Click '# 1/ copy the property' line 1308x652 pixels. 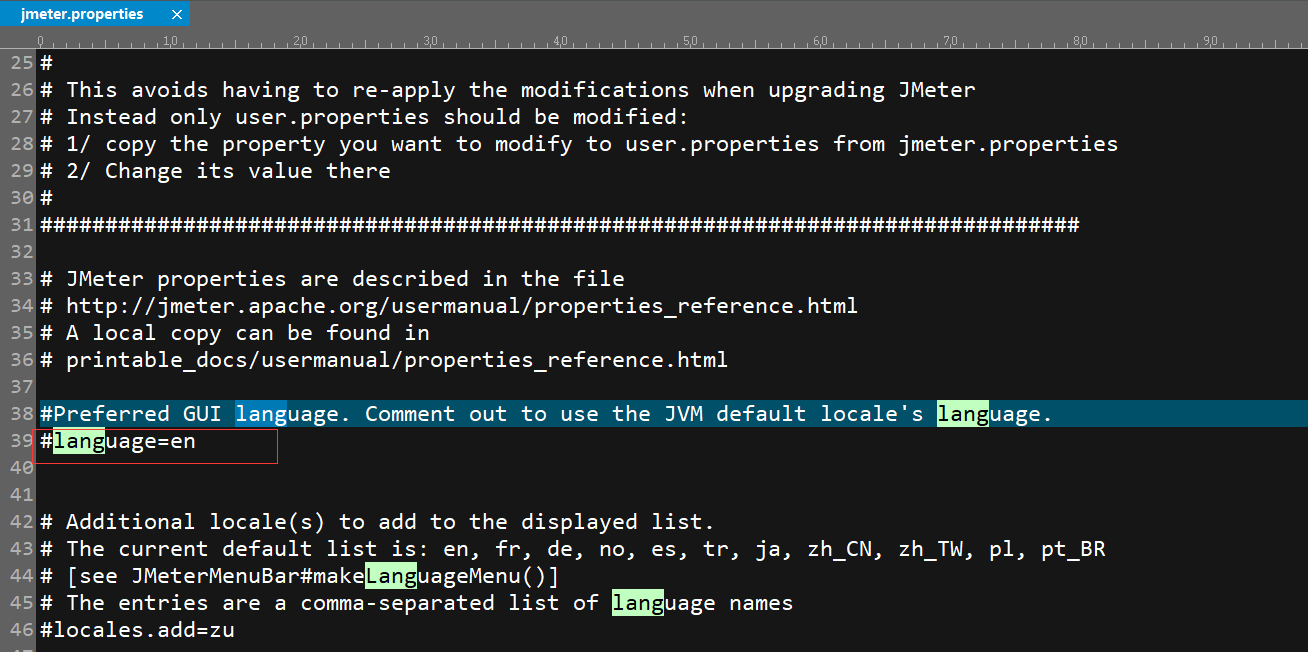point(579,144)
